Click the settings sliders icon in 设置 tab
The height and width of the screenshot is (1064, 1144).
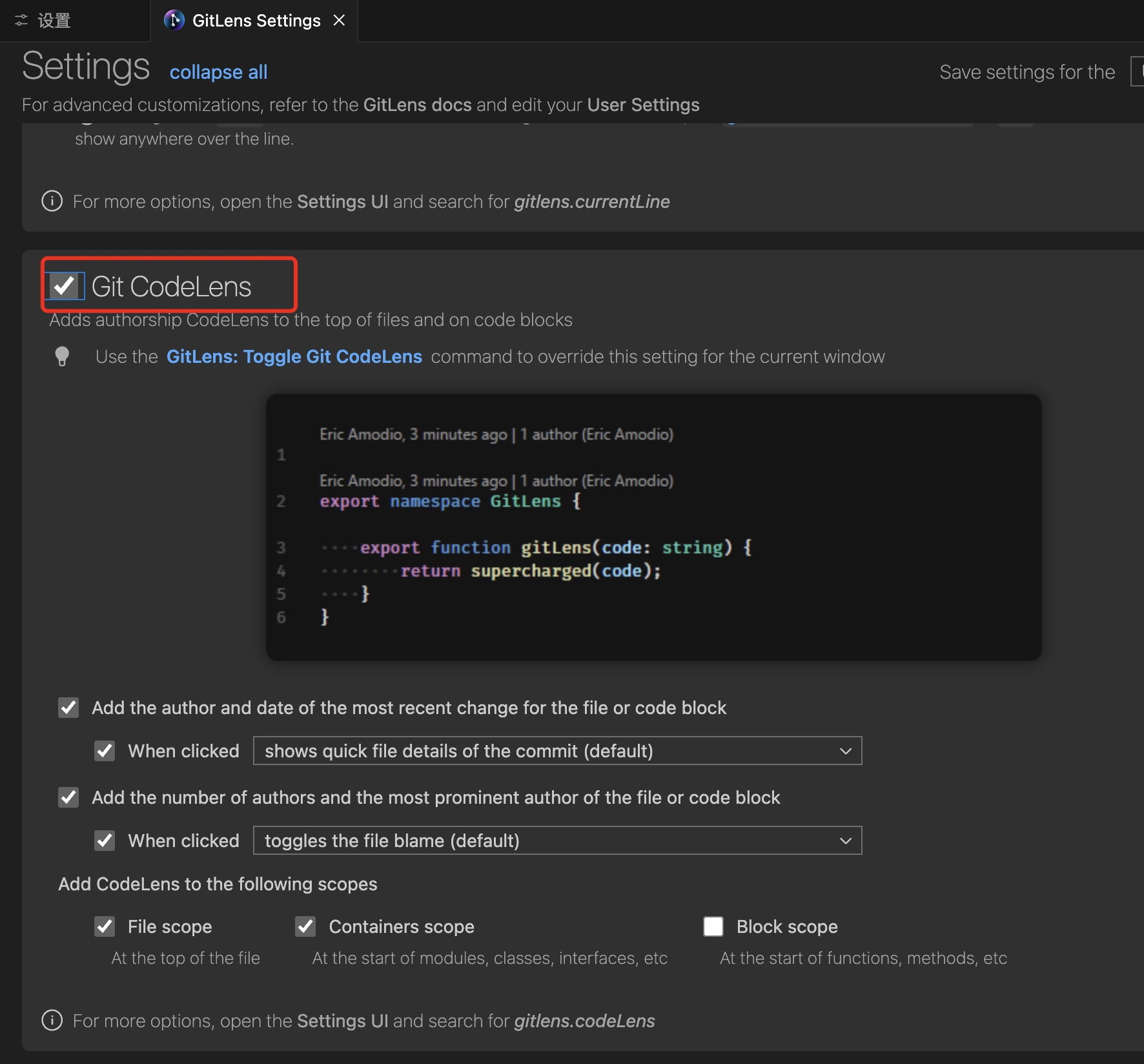(21, 21)
